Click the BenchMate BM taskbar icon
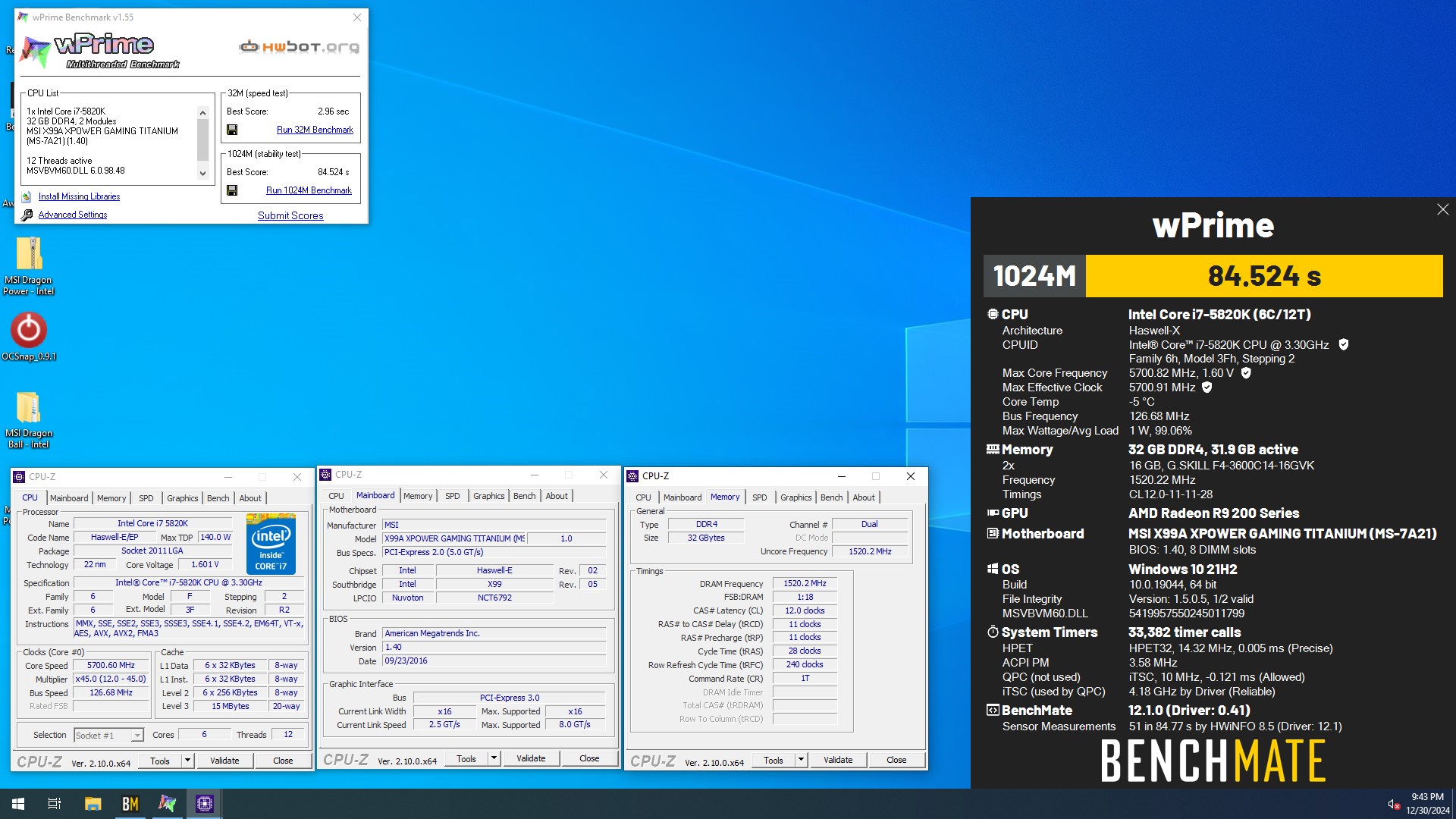1456x819 pixels. point(130,804)
